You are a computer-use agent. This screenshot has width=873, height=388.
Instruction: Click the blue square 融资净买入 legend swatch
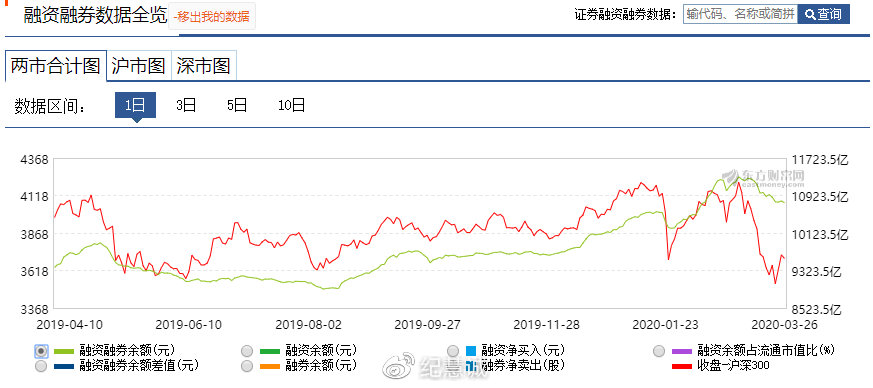[471, 351]
